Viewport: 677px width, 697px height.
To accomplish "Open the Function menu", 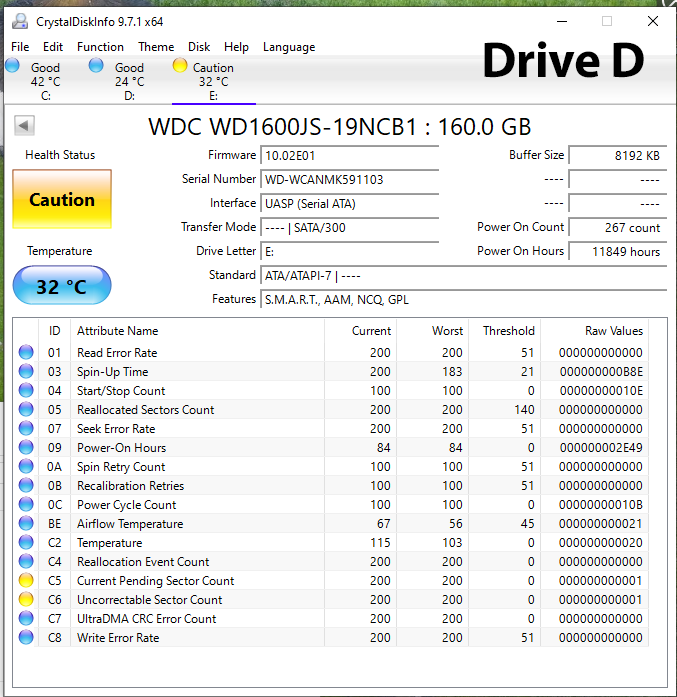I will pos(100,47).
